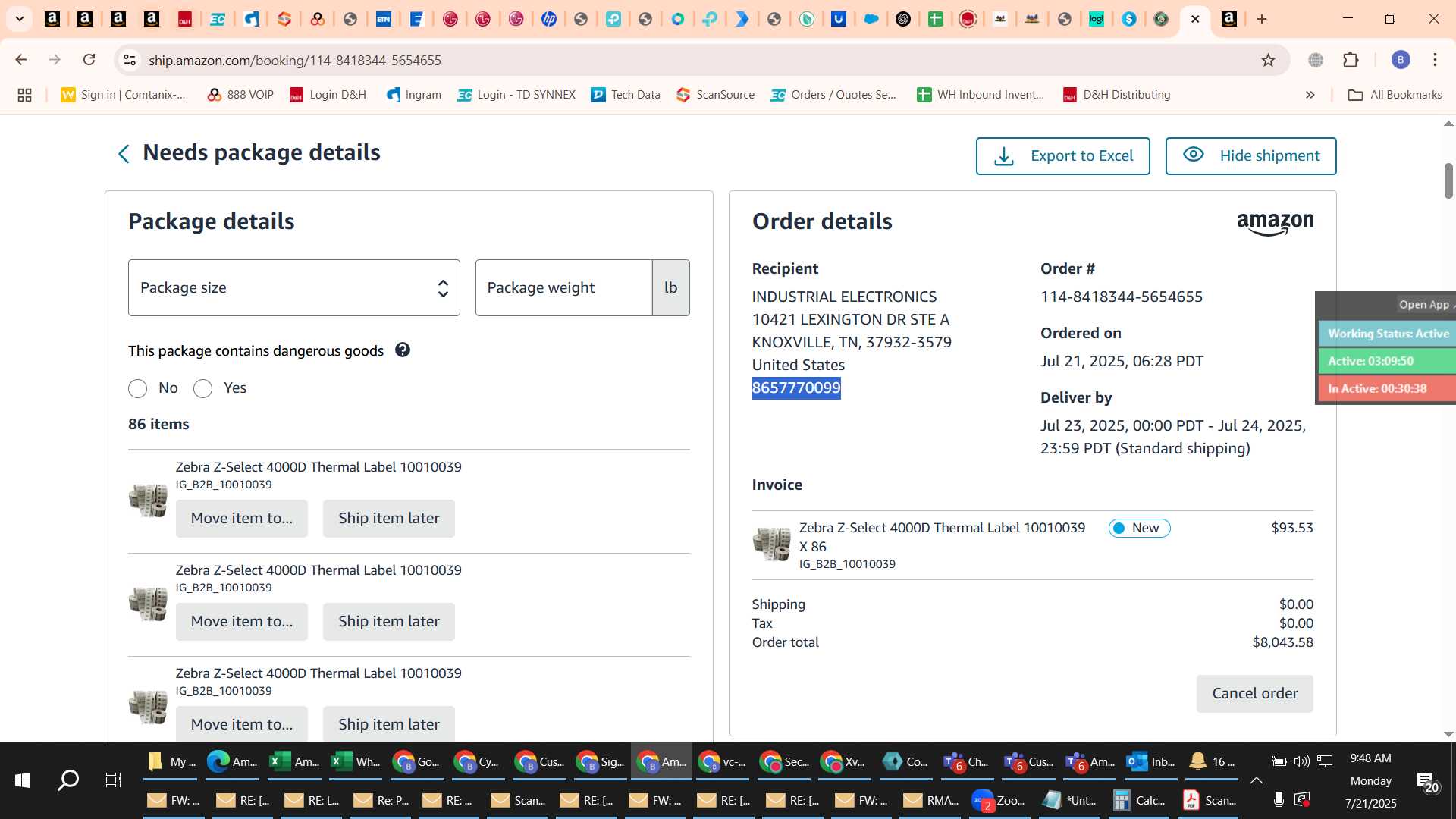The width and height of the screenshot is (1456, 819).
Task: Click the Amazon logo in Order details
Action: (1275, 223)
